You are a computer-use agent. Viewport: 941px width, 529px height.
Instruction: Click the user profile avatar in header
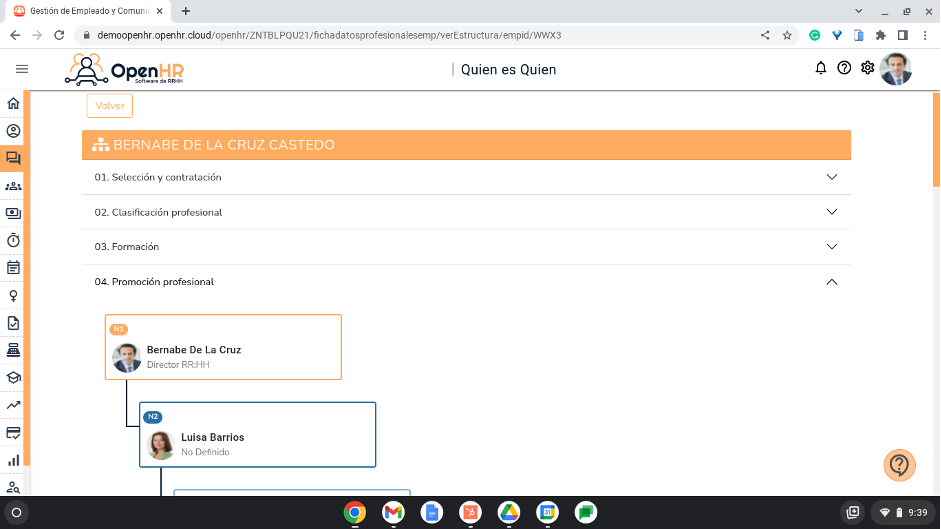[x=895, y=69]
